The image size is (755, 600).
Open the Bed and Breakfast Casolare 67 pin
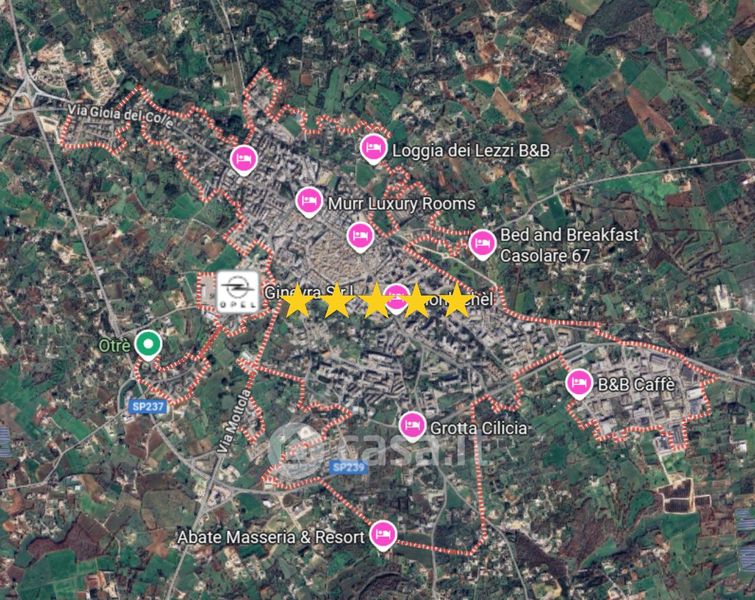pos(482,245)
